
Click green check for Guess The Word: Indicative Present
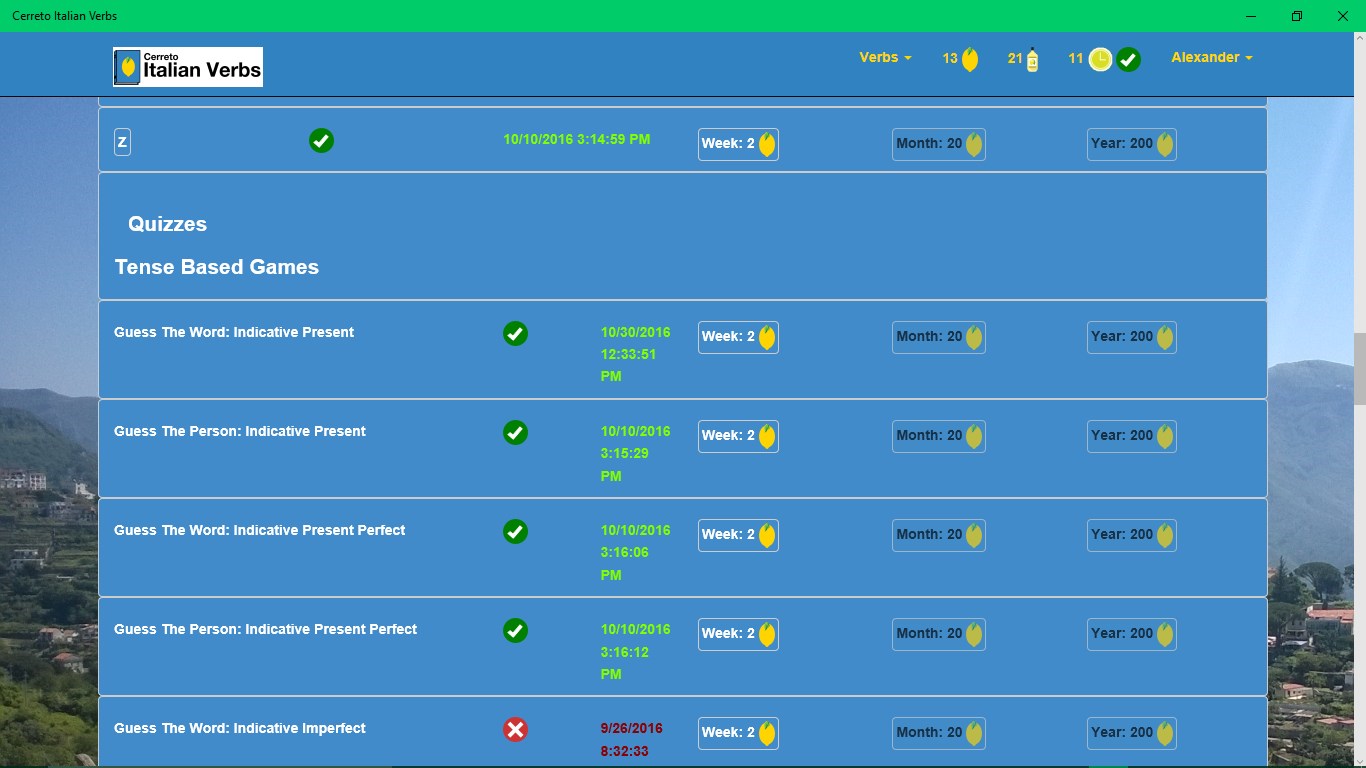tap(515, 334)
